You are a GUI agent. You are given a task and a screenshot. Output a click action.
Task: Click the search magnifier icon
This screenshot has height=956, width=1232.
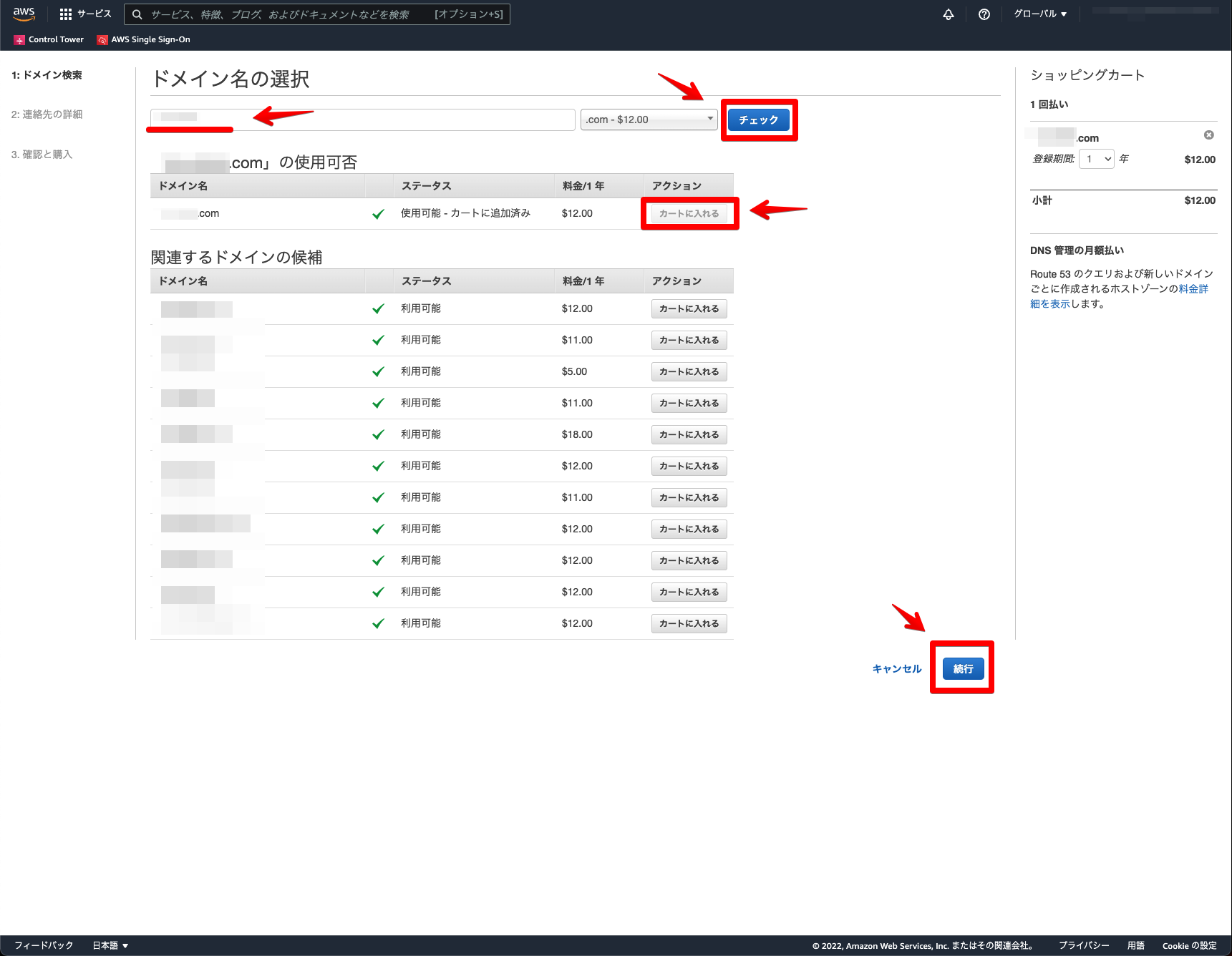[x=137, y=14]
